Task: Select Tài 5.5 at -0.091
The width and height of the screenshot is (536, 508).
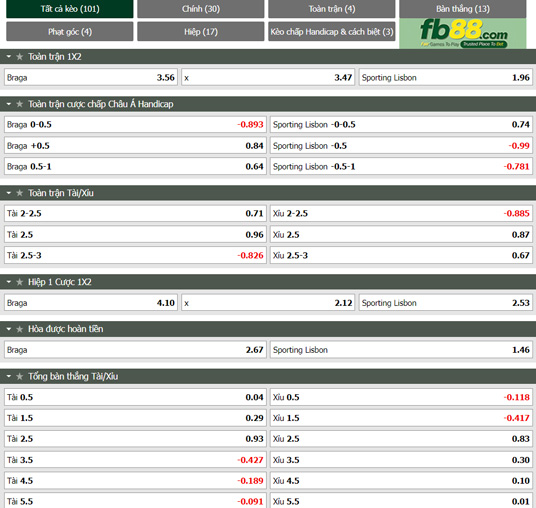Action: (135, 501)
